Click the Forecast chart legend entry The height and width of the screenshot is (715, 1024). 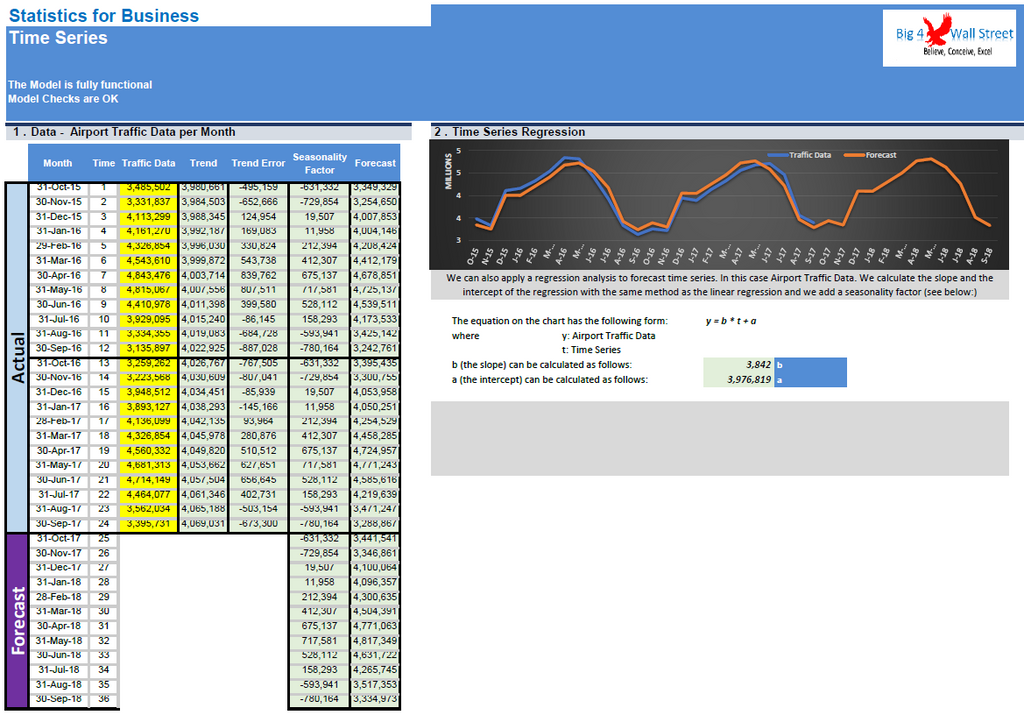[x=871, y=155]
